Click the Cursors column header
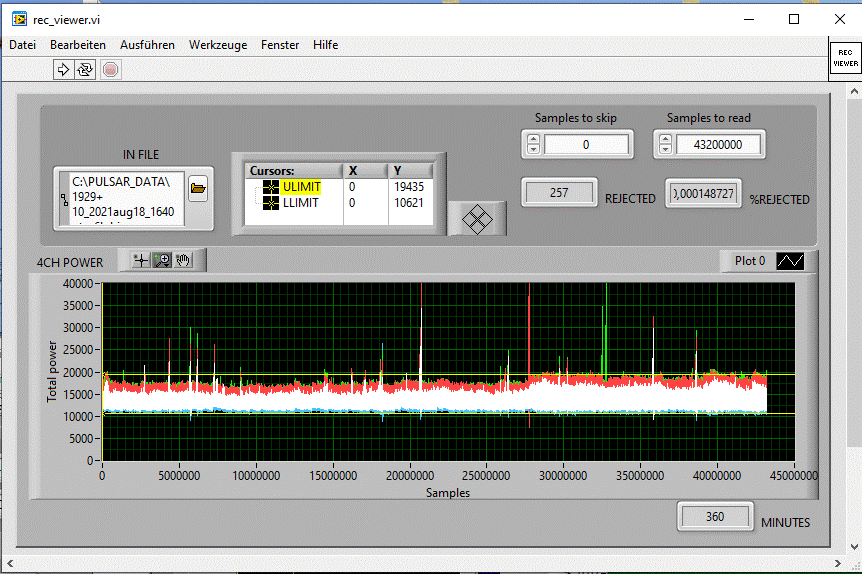Image resolution: width=862 pixels, height=574 pixels. click(294, 171)
